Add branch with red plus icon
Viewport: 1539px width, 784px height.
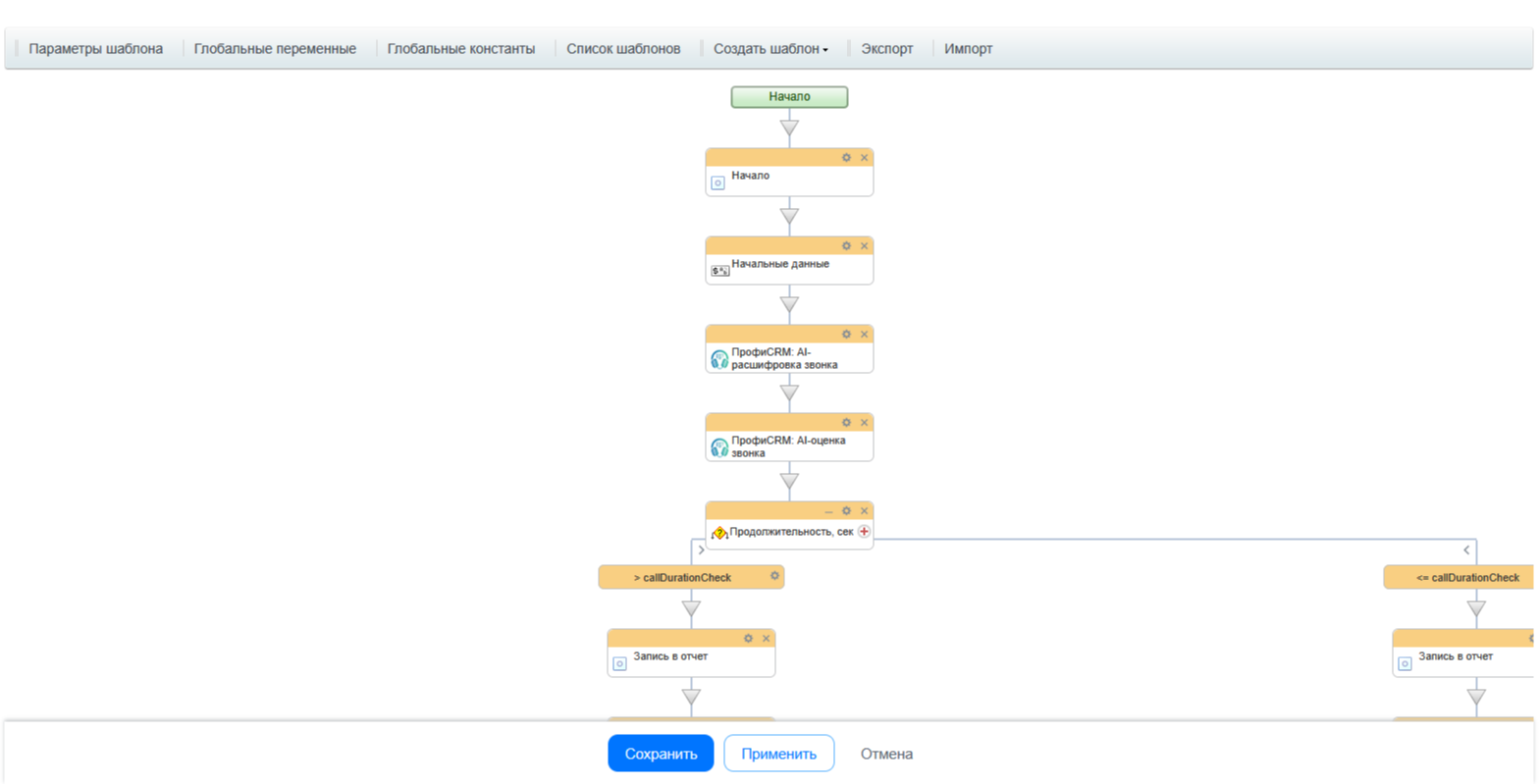[864, 532]
